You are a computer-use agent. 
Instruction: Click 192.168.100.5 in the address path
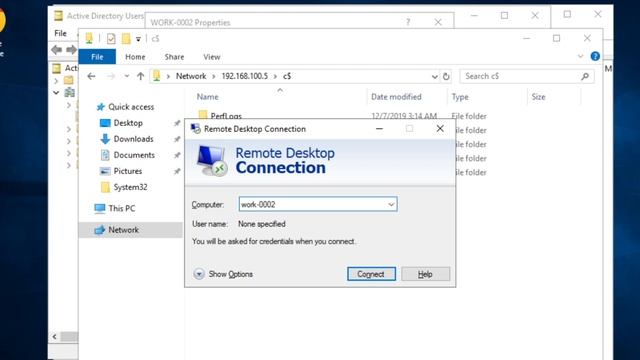pyautogui.click(x=244, y=76)
